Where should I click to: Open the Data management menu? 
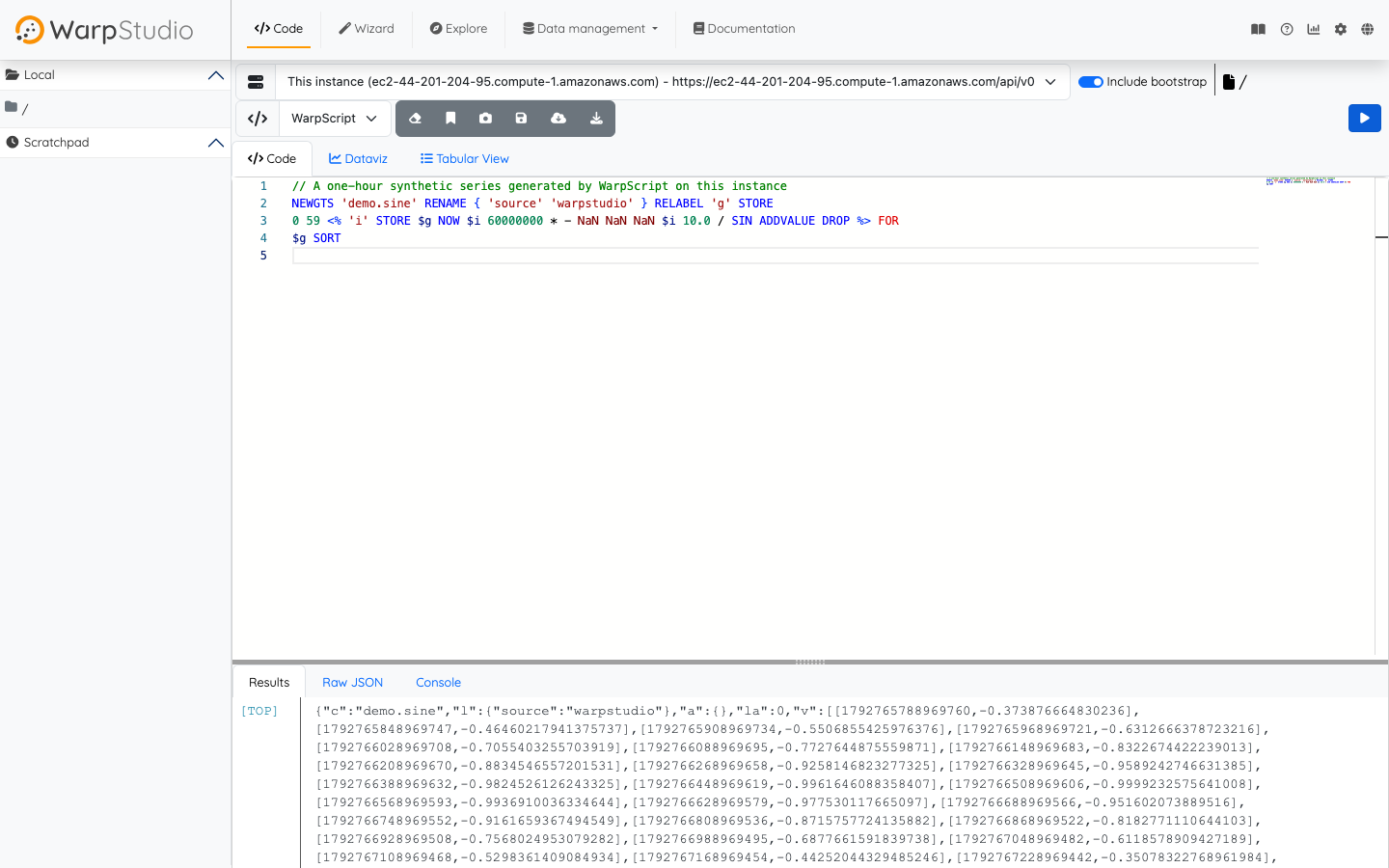[590, 29]
